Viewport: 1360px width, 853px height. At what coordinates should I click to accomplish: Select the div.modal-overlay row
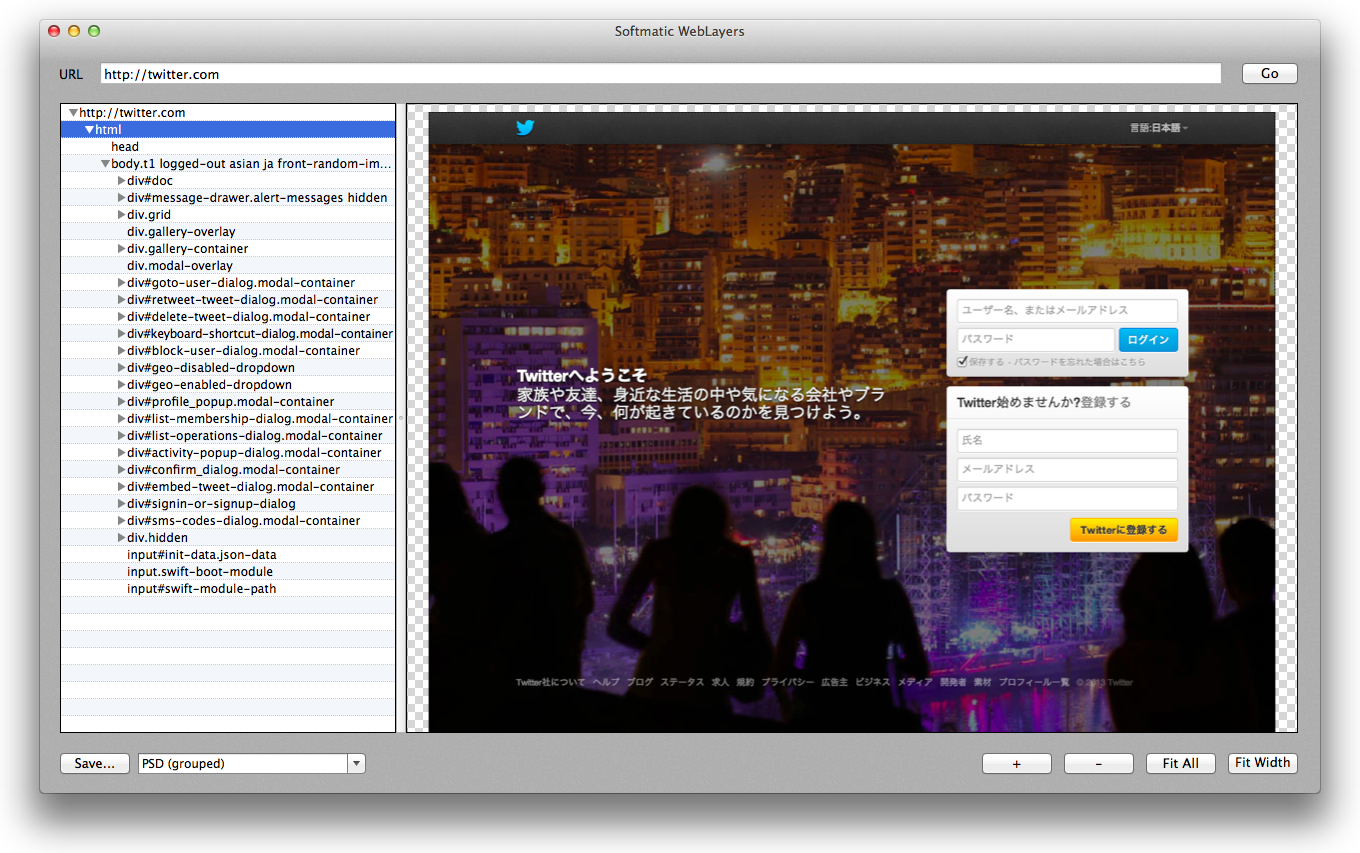coord(228,266)
